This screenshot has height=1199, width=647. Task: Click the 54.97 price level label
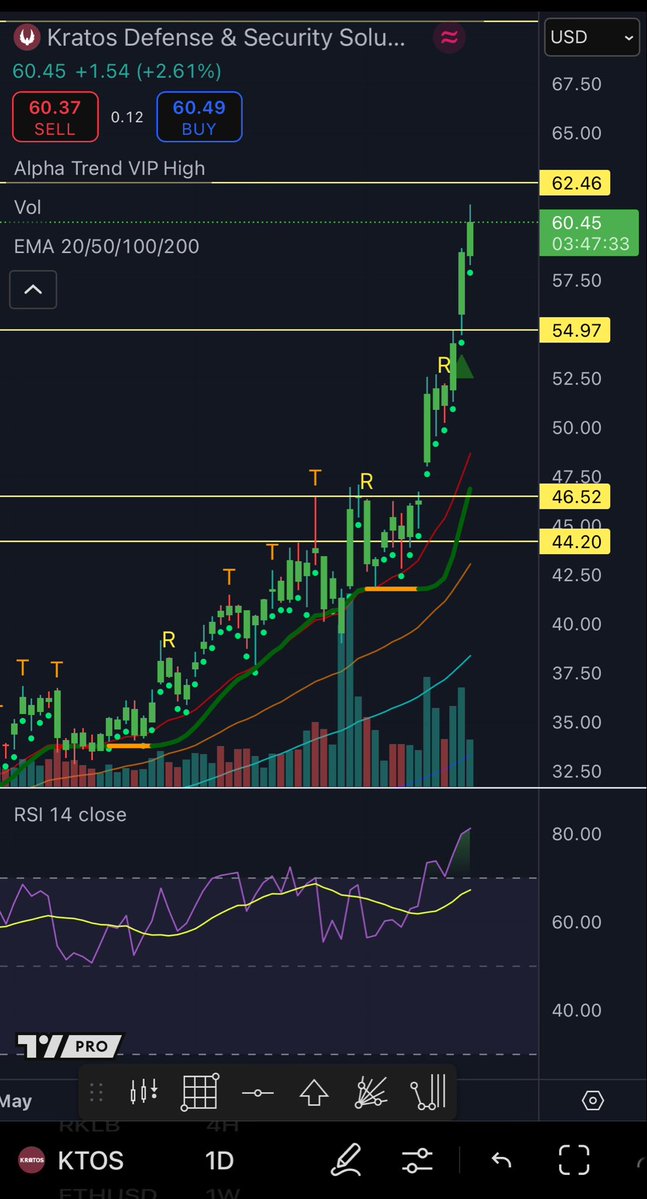point(575,330)
